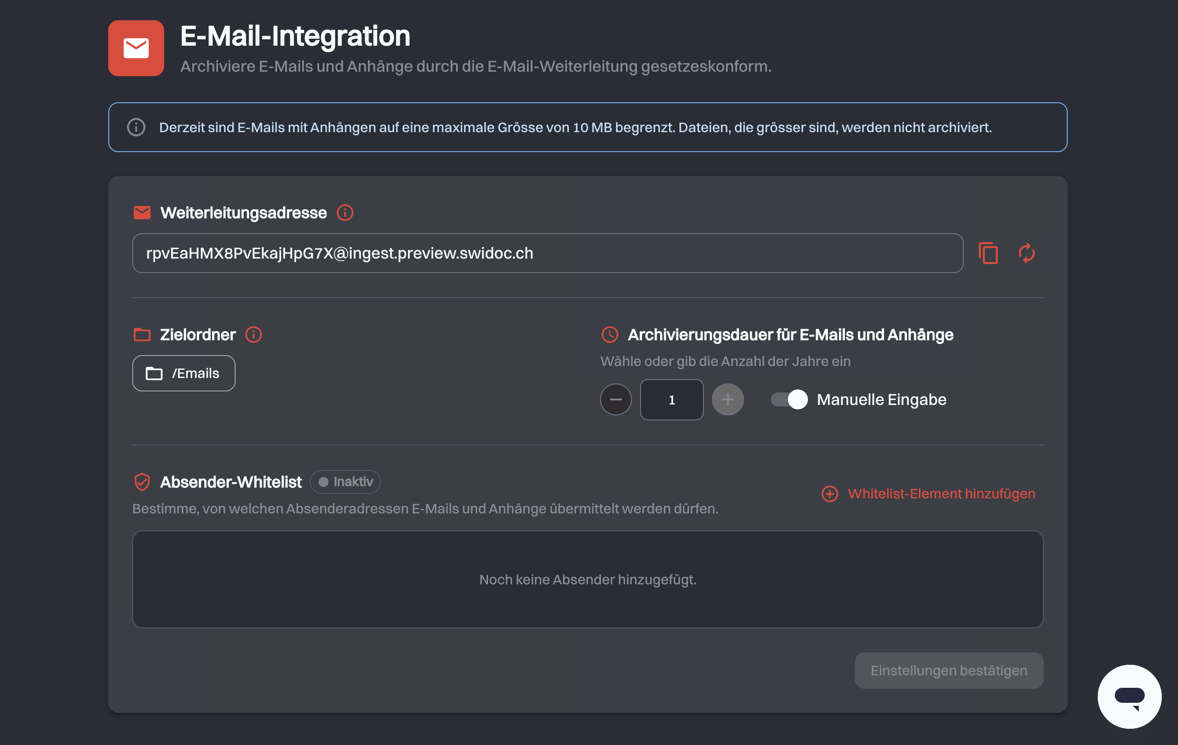Image resolution: width=1178 pixels, height=745 pixels.
Task: Click the 'Absender-Whitelist' heading
Action: coord(231,482)
